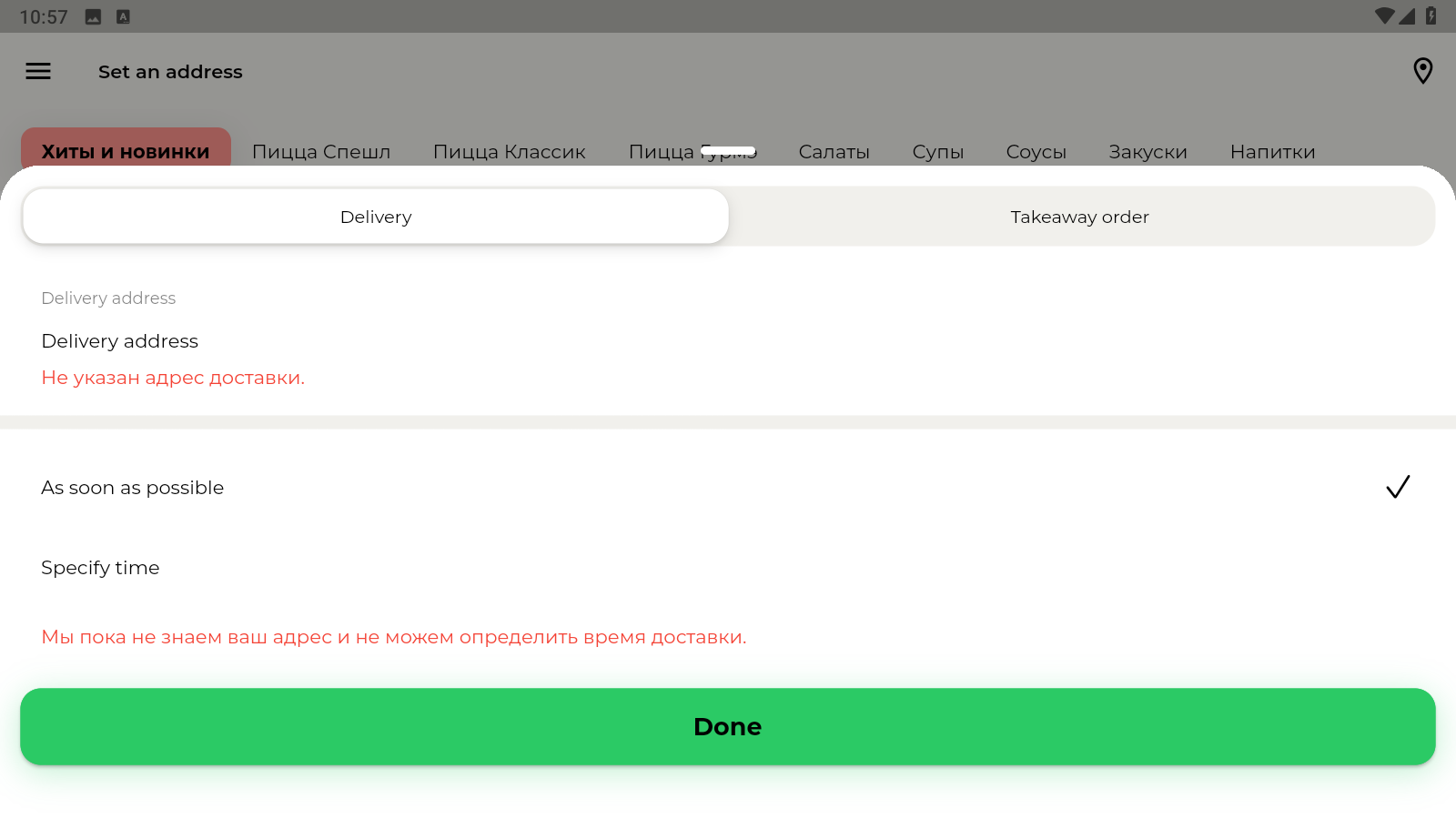Tap the letter A notification icon
The width and height of the screenshot is (1456, 819).
[123, 16]
